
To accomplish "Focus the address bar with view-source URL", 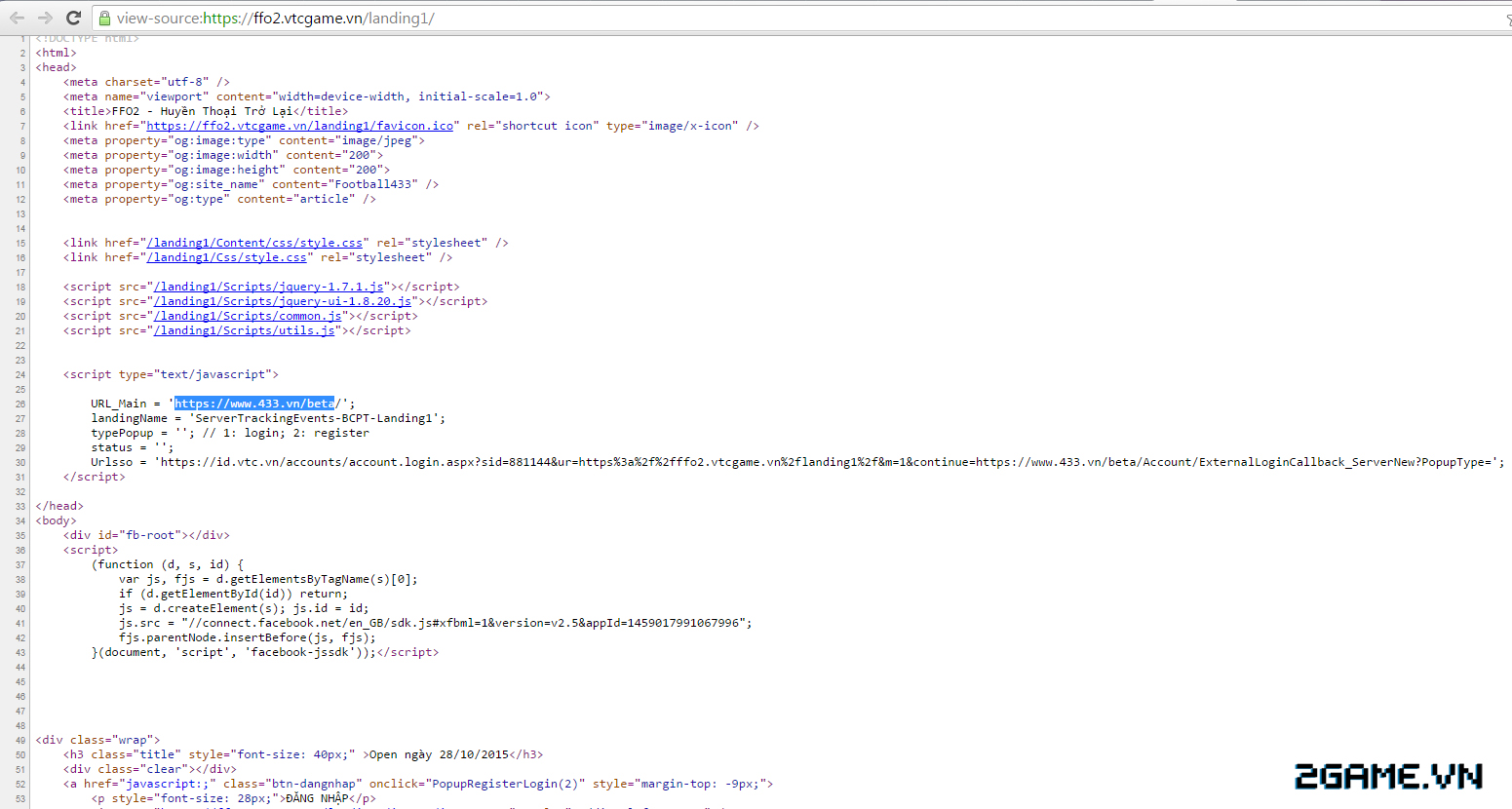I will pos(799,18).
